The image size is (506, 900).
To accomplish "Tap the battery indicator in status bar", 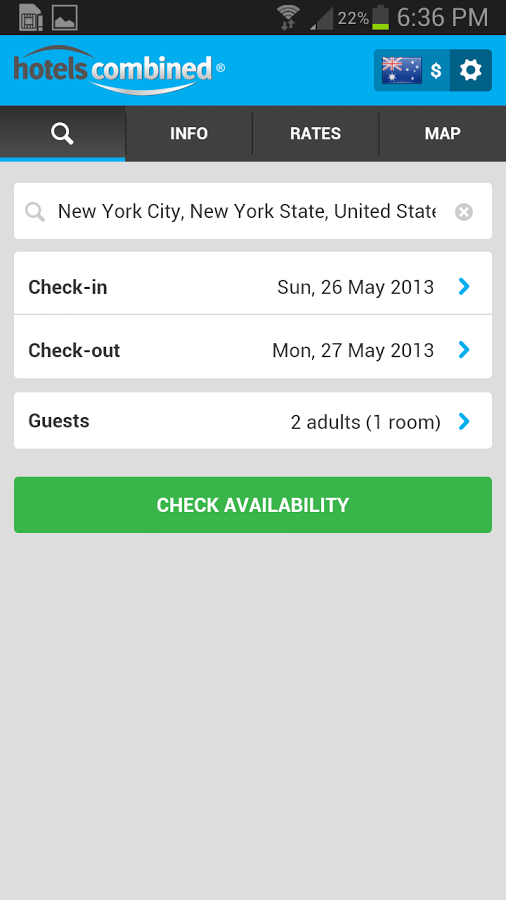I will [x=380, y=18].
